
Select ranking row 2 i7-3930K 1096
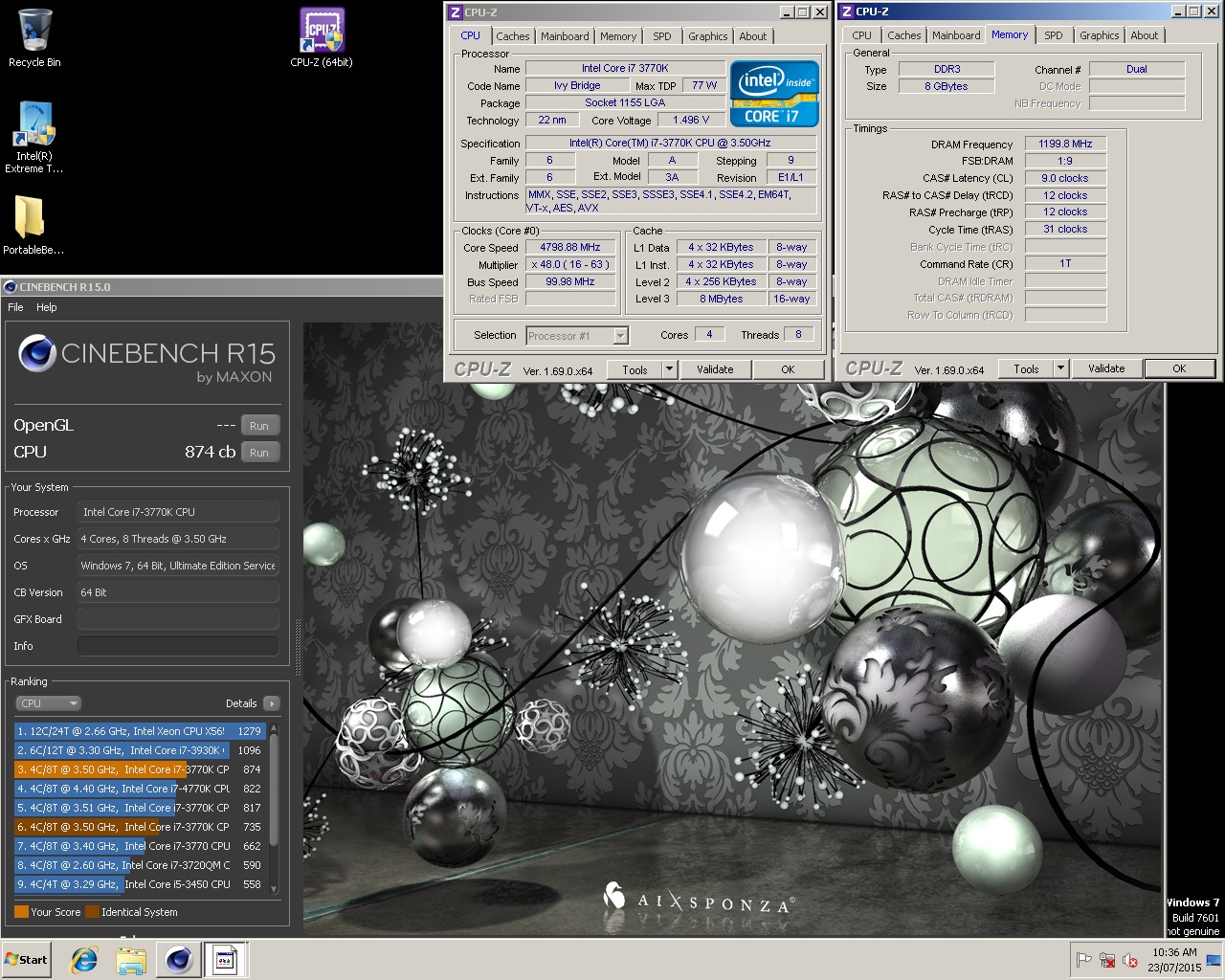140,750
